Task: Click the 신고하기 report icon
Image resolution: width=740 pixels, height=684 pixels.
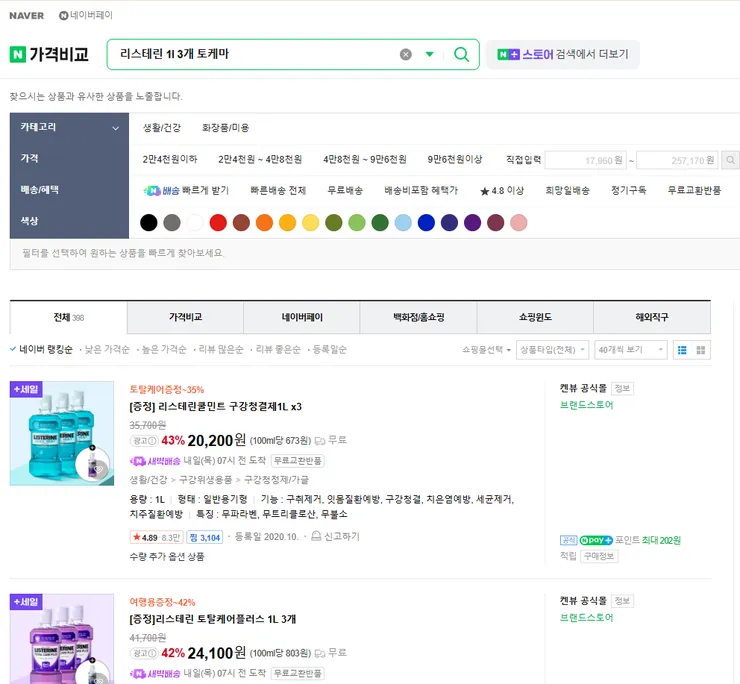Action: [316, 536]
